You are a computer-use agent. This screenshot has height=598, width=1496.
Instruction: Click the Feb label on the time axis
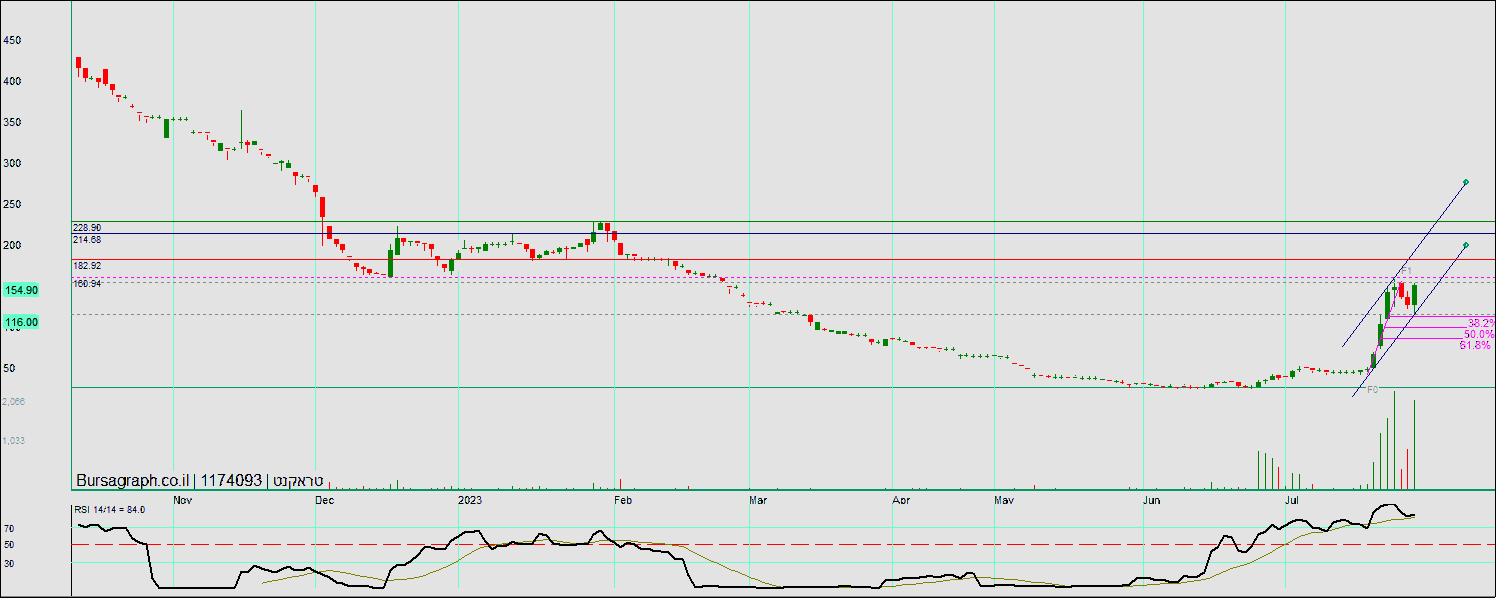pos(623,498)
